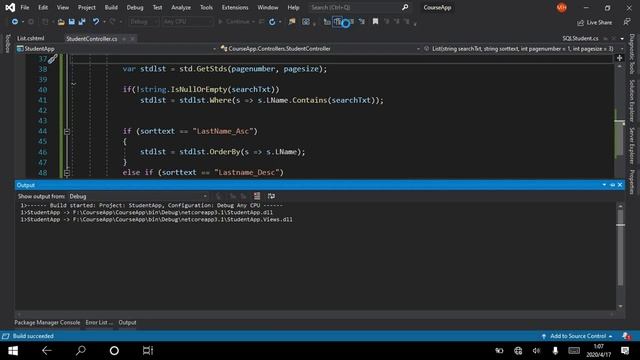Click the Undo arrow icon
The height and width of the screenshot is (360, 640).
click(96, 22)
